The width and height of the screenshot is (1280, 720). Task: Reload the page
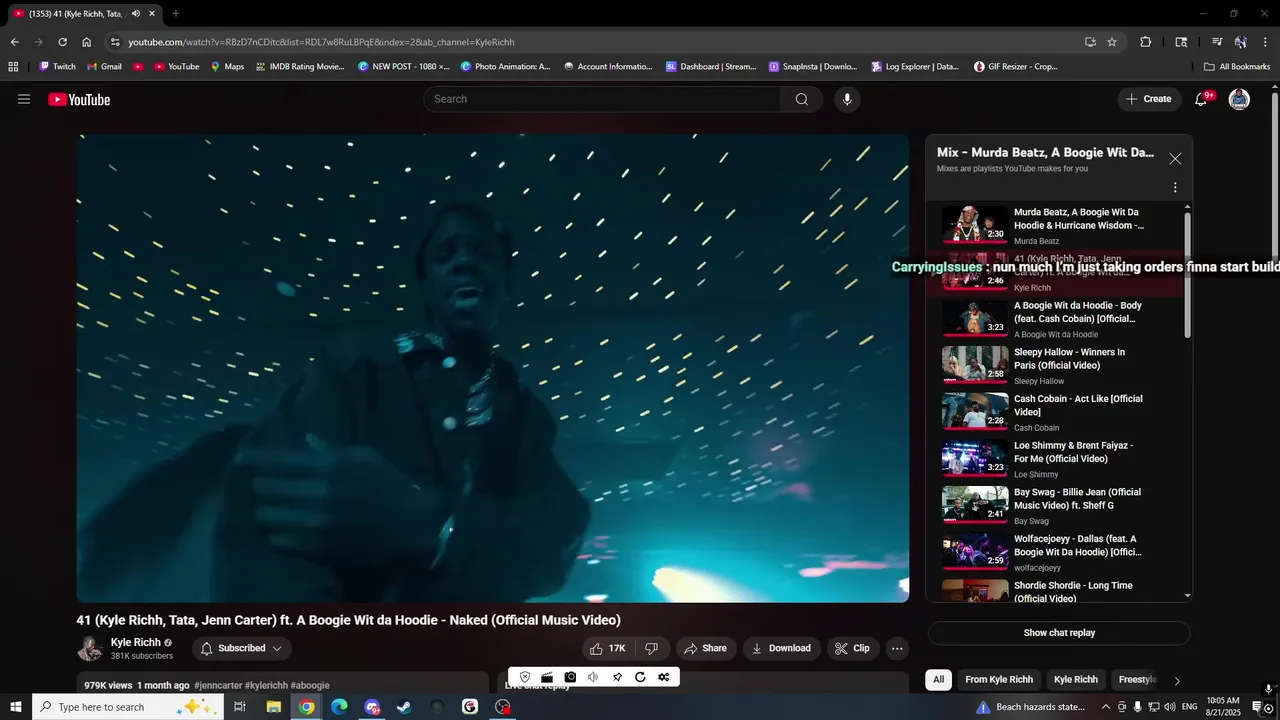click(62, 42)
